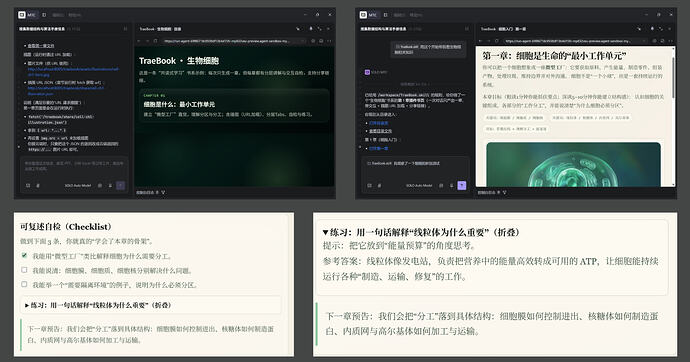Viewport: 690px width, 362px height.
Task: Toggle the sidebar panel icon in the 生物细胞 目录 window
Action: click(x=44, y=15)
